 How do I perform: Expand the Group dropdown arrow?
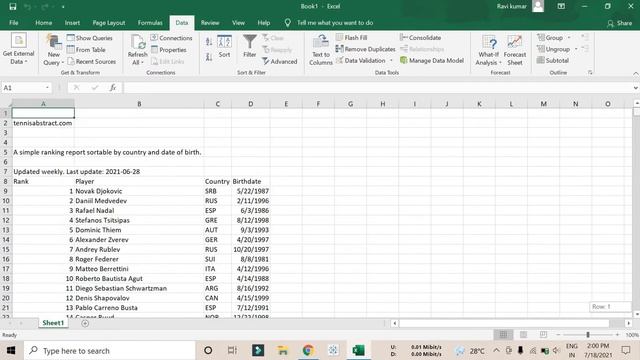click(569, 38)
